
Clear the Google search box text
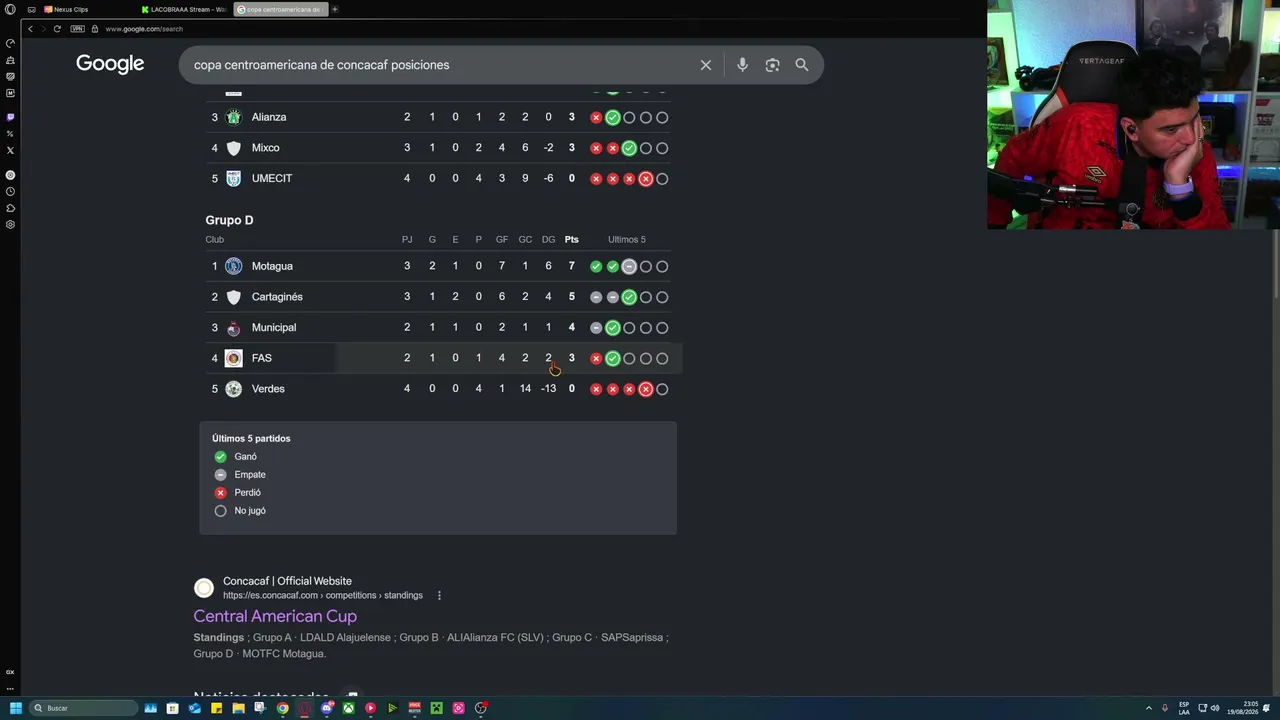[x=706, y=65]
